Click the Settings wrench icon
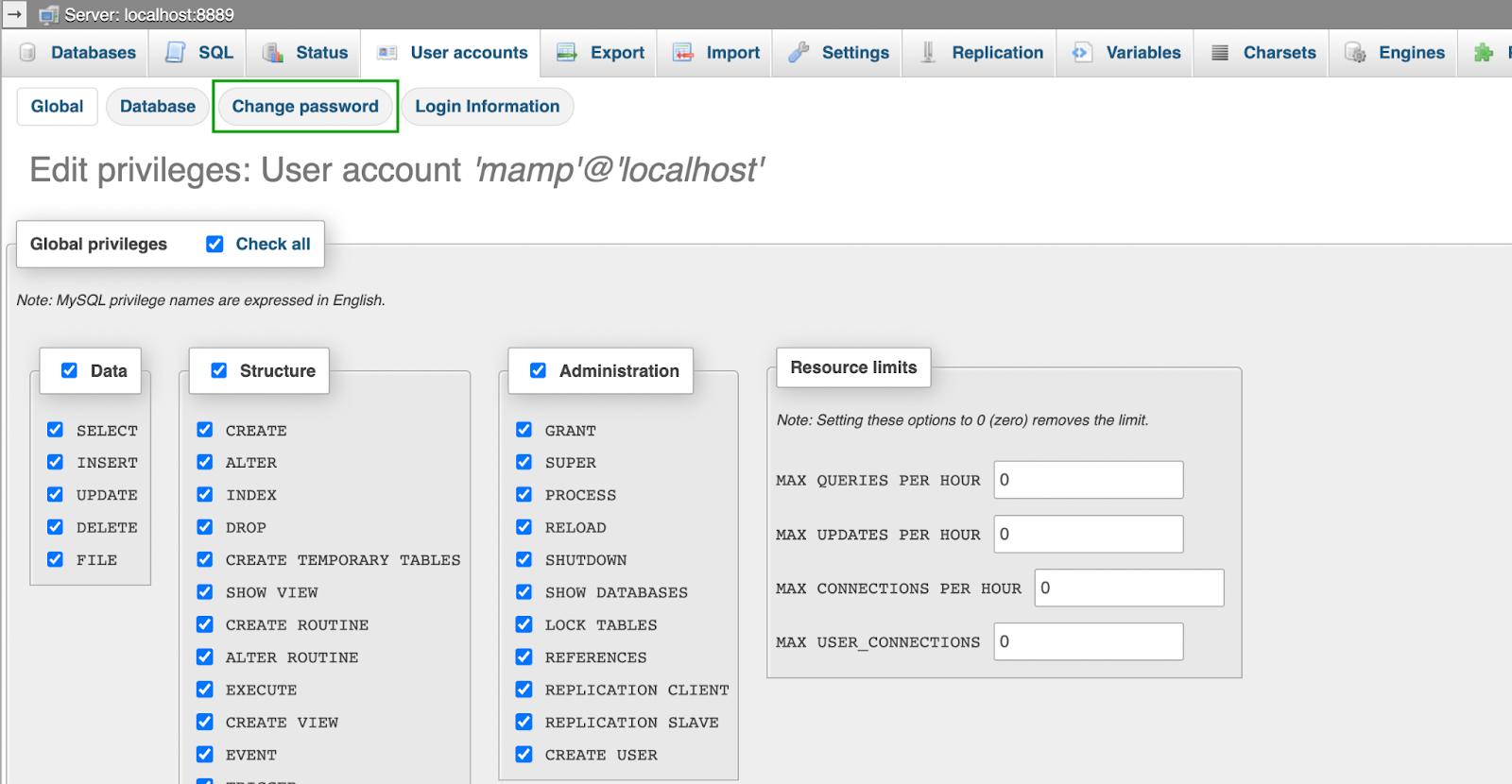 tap(799, 53)
